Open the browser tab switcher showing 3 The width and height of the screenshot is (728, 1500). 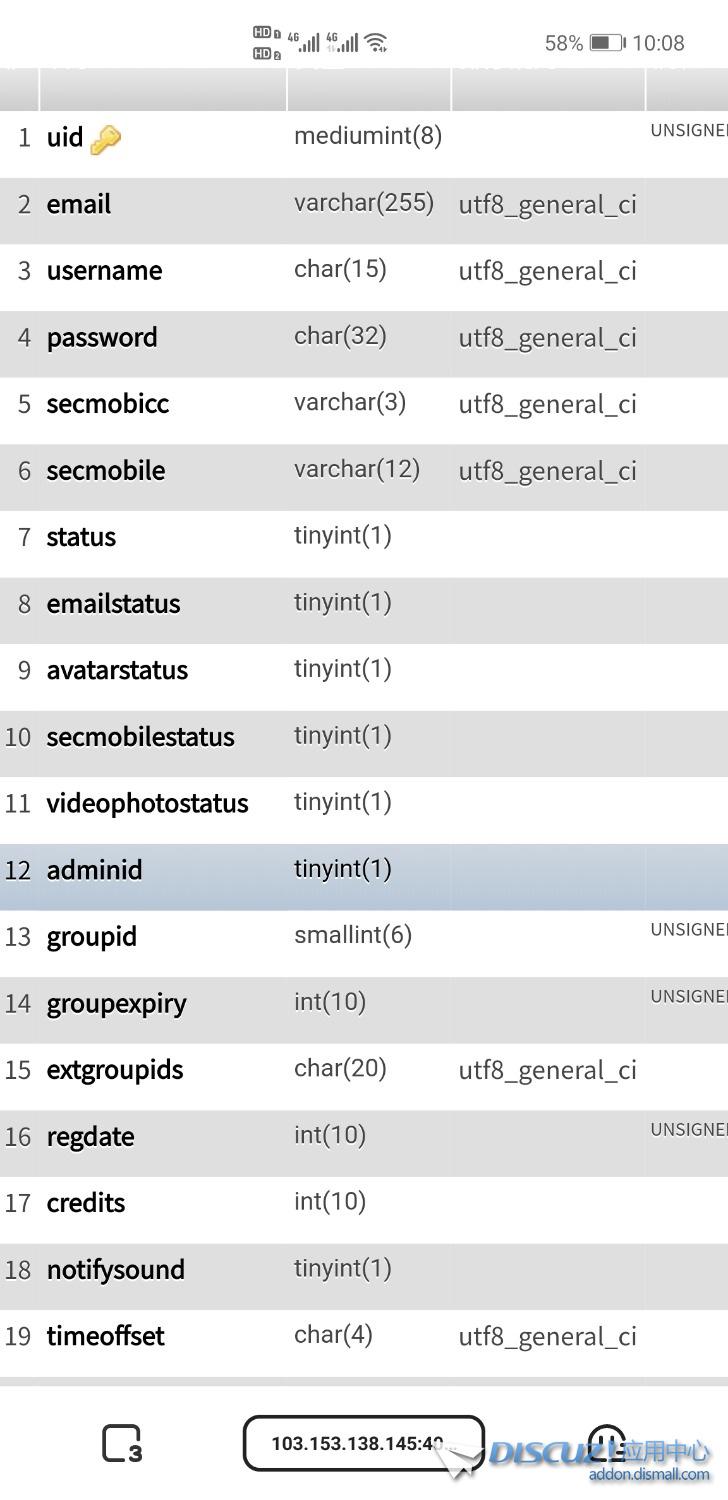coord(122,1442)
